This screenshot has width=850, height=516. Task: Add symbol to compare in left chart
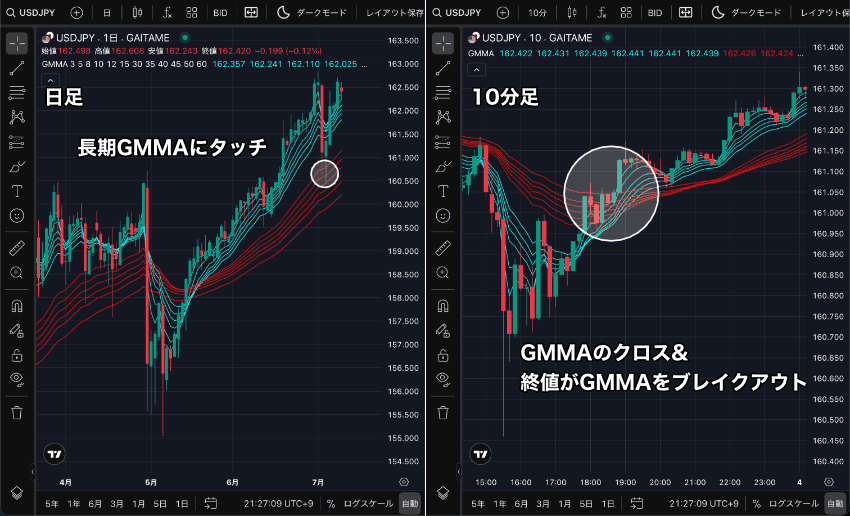[x=76, y=12]
